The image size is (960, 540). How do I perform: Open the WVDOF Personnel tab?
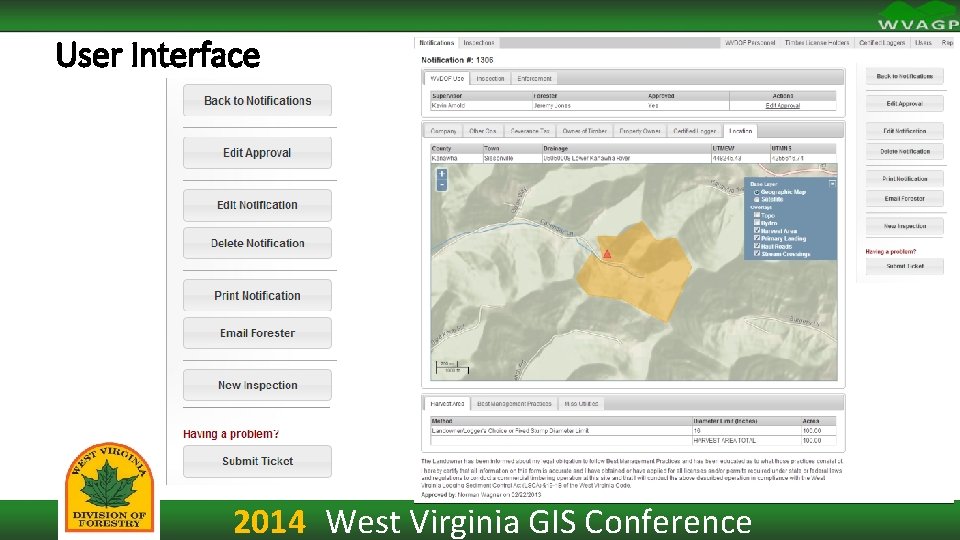coord(750,43)
